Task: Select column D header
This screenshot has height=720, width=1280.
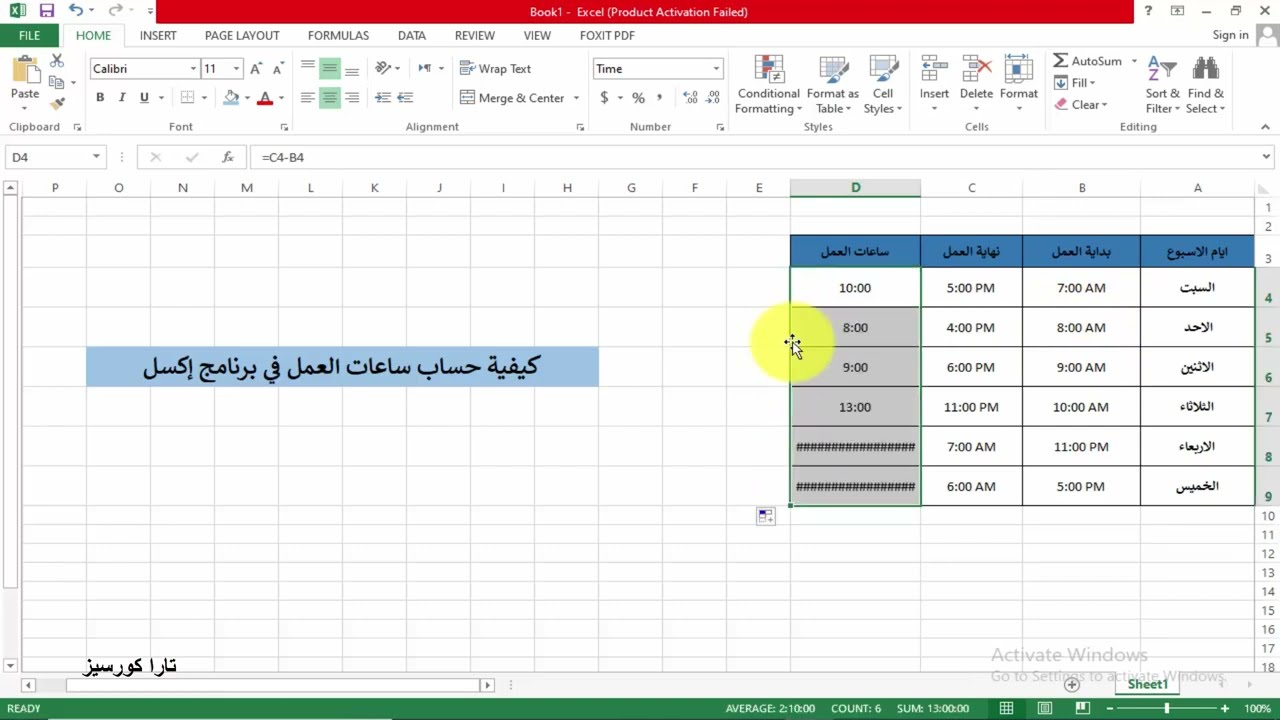Action: tap(855, 188)
